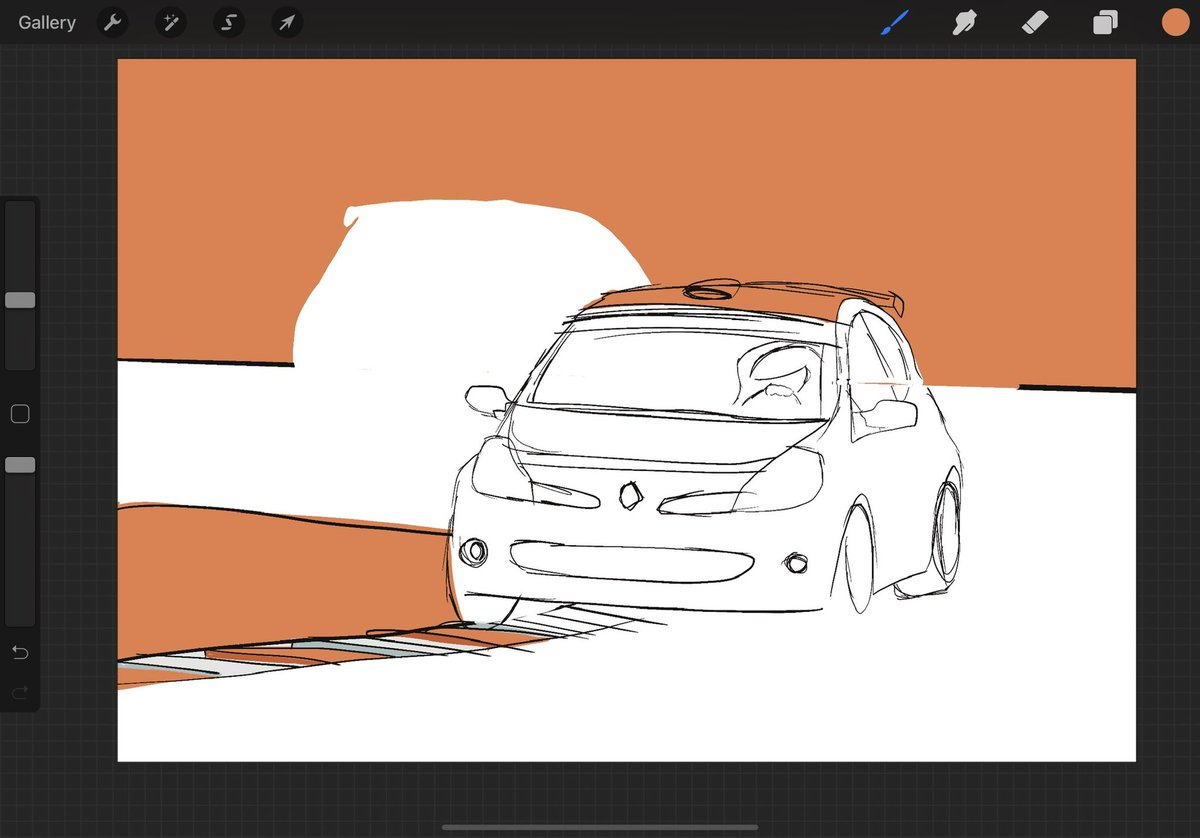Screen dimensions: 1200x838
Task: Select the Eraser tool
Action: pos(1035,22)
